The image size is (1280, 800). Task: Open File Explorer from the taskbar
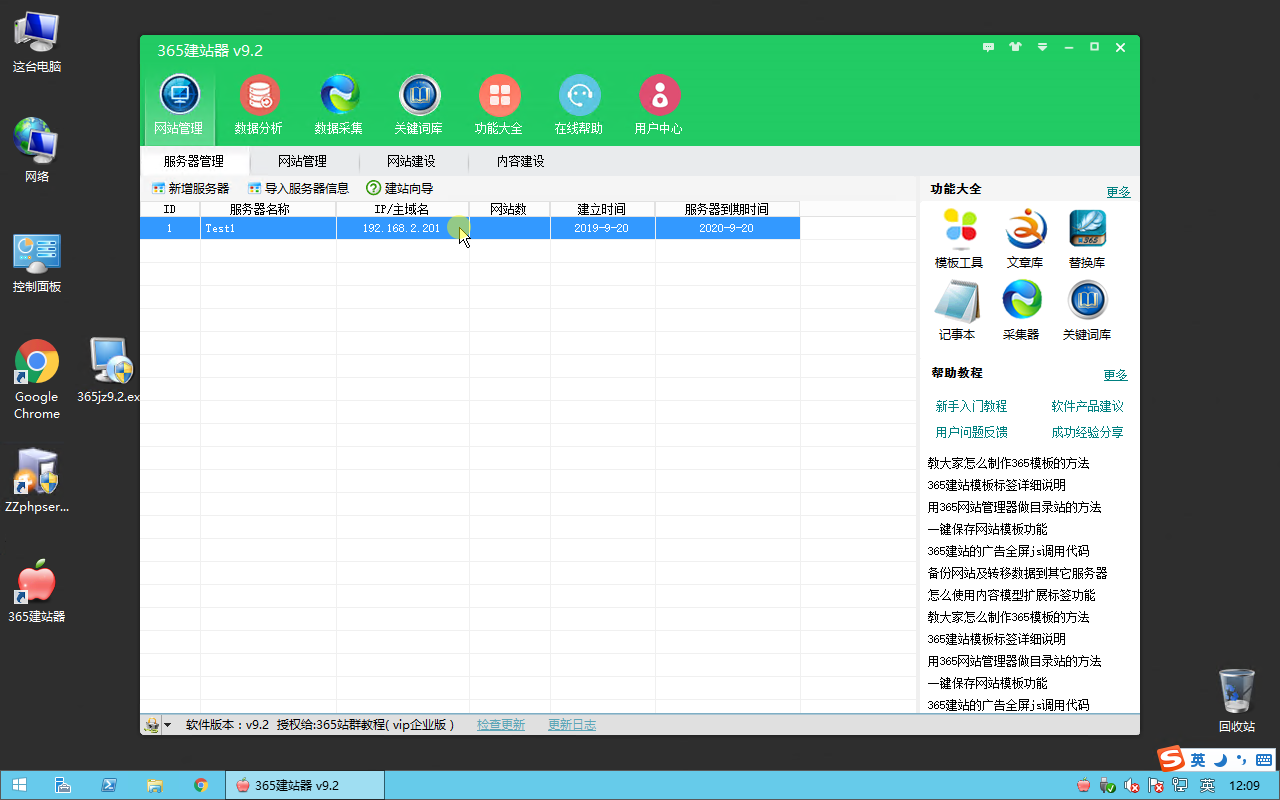click(x=154, y=785)
